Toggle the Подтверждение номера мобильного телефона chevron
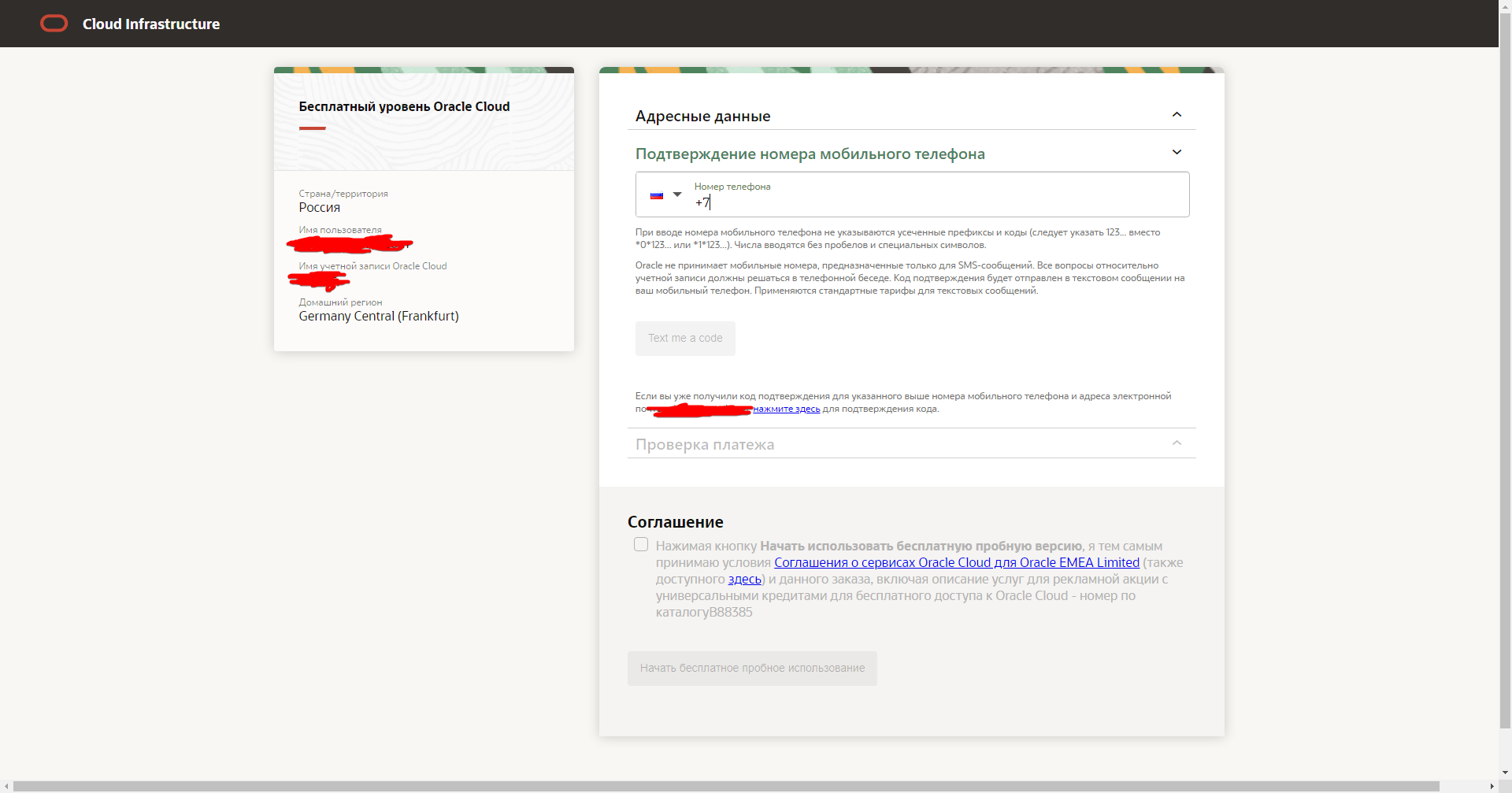 pyautogui.click(x=1177, y=153)
